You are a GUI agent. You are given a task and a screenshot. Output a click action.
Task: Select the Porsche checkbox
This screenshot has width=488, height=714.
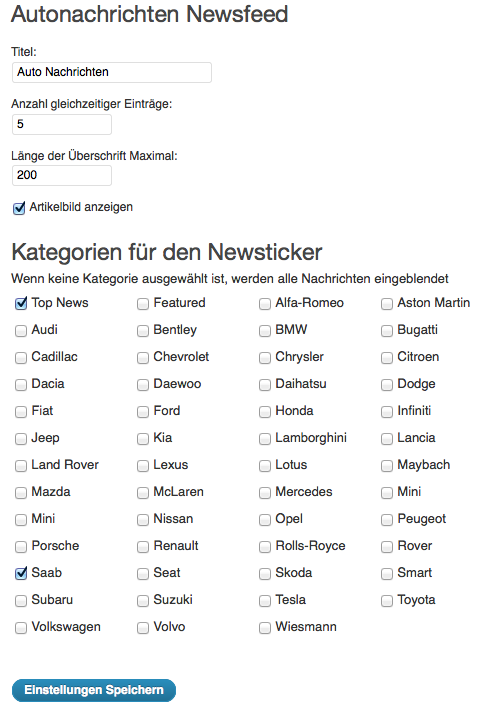coord(21,547)
